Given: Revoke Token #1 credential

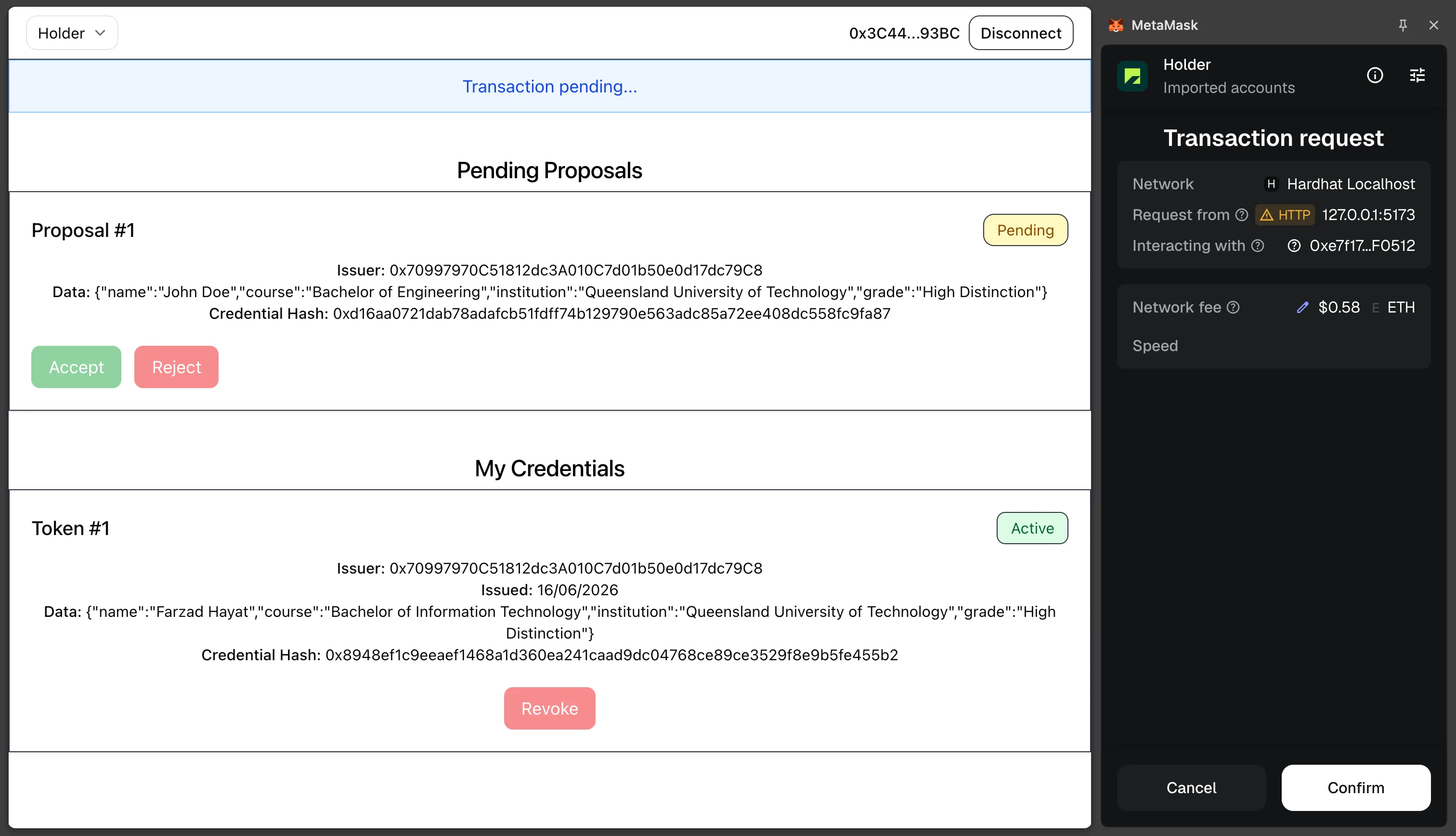Looking at the screenshot, I should coord(549,708).
